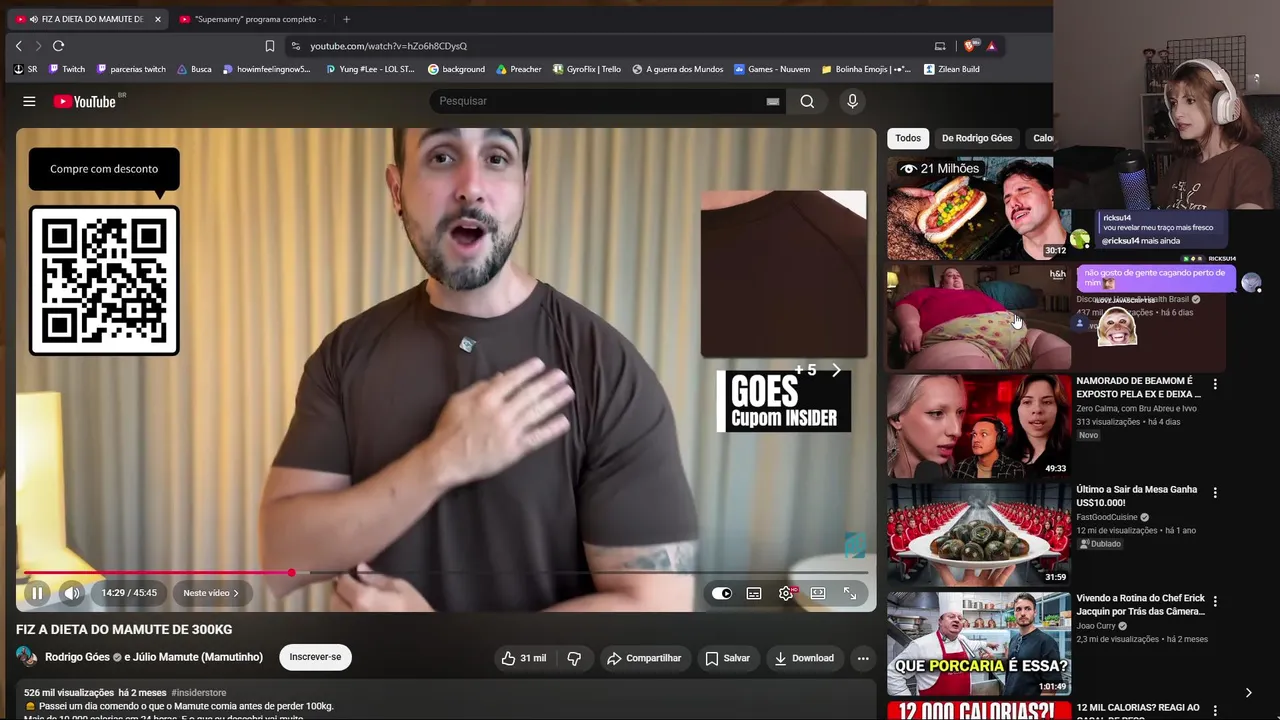Image resolution: width=1280 pixels, height=720 pixels.
Task: Select the De Rodrigo Góes filter chip
Action: (977, 138)
